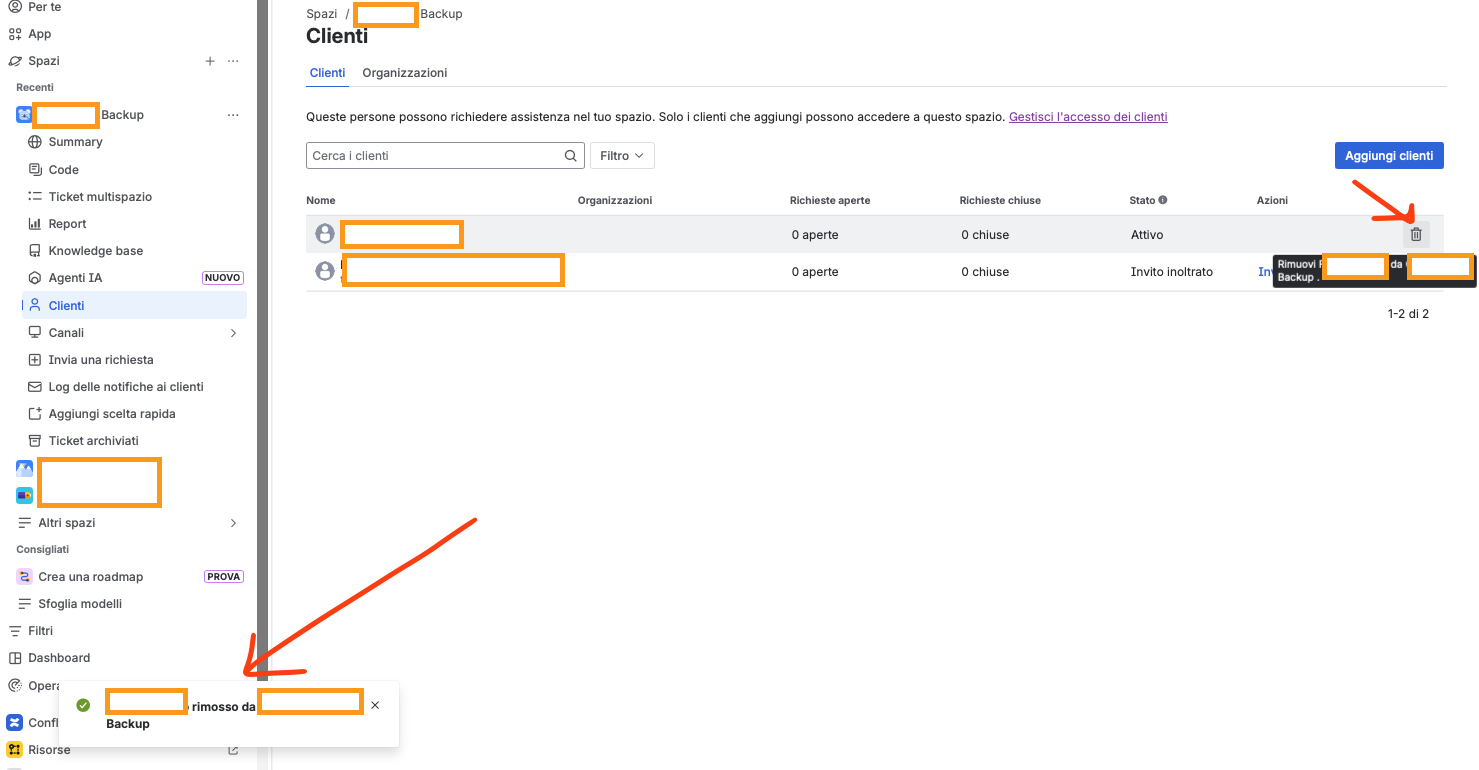The image size is (1479, 770).
Task: Open the Knowledge base
Action: 95,251
